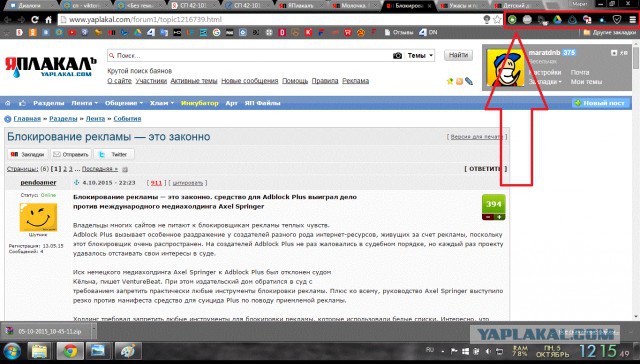Click the address bar URL
The height and width of the screenshot is (364, 640).
(x=146, y=20)
